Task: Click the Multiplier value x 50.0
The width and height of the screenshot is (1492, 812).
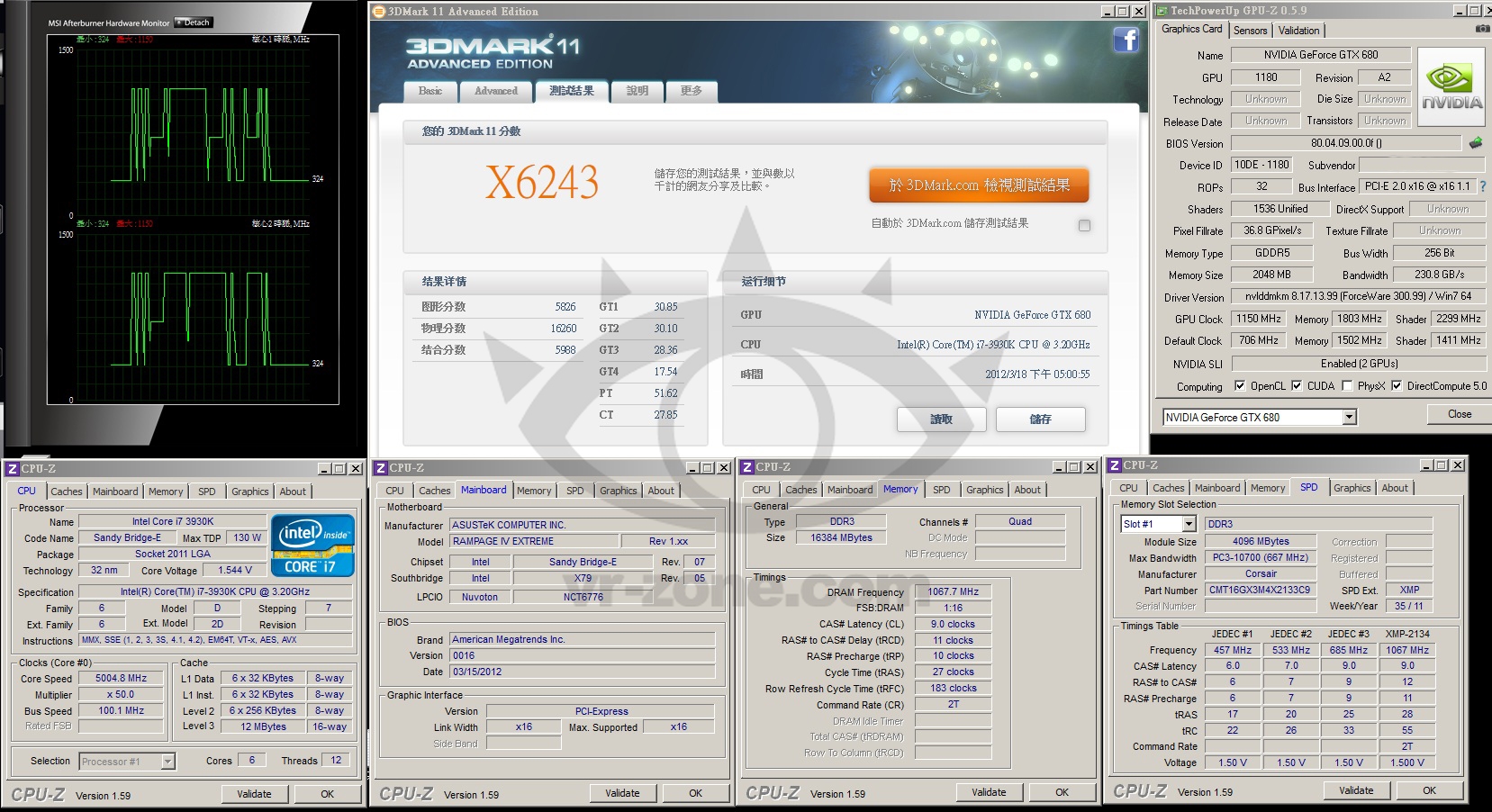Action: point(121,695)
